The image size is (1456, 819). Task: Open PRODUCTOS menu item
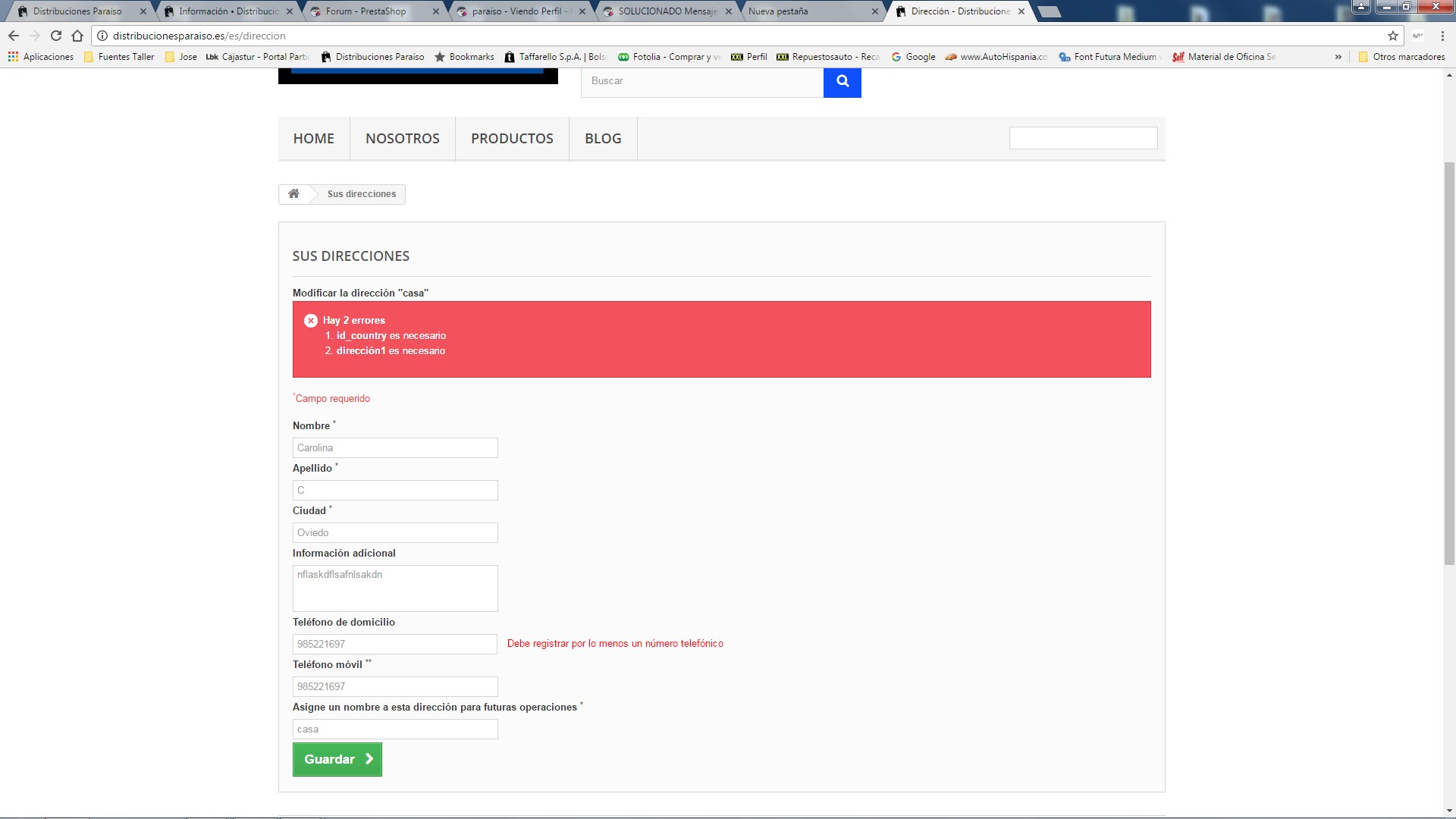pos(512,139)
